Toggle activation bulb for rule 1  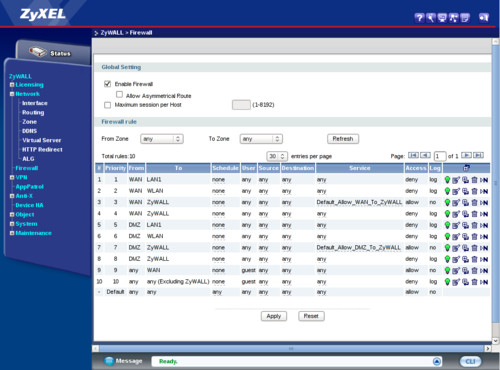(447, 180)
